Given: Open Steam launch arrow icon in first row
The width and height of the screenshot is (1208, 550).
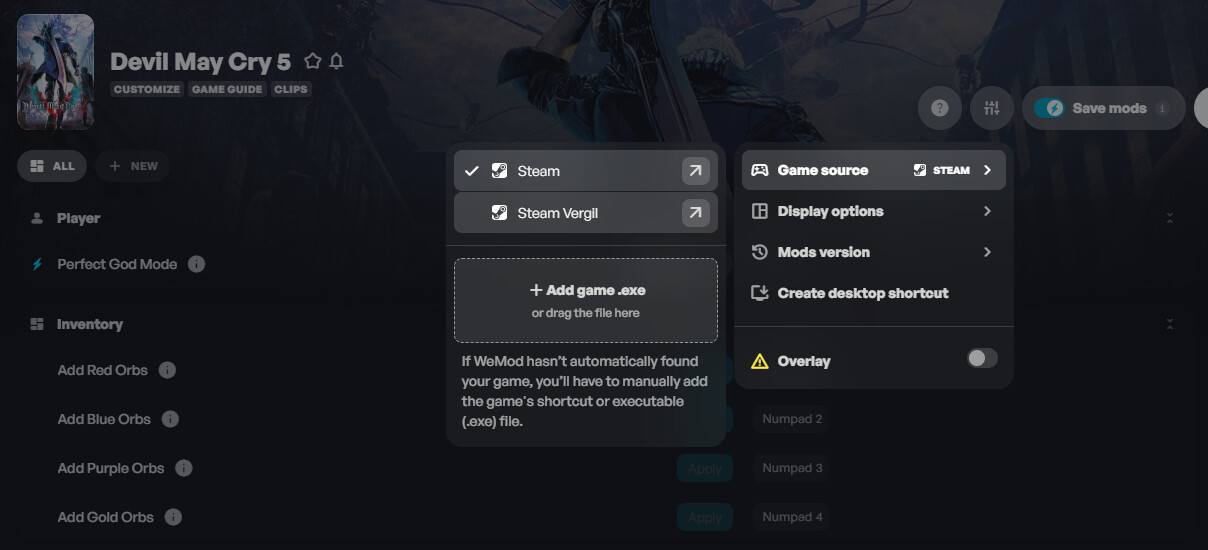Looking at the screenshot, I should 696,171.
